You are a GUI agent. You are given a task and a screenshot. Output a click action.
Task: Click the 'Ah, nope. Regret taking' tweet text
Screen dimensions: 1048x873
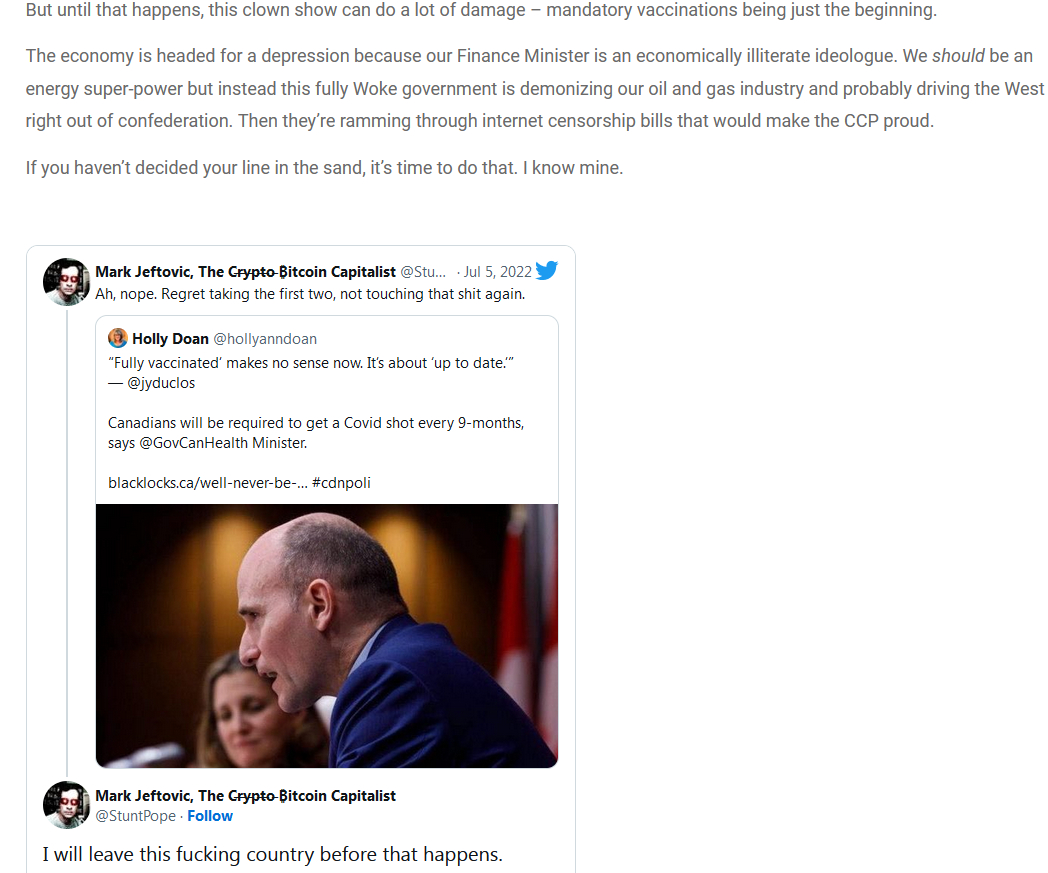pyautogui.click(x=310, y=294)
